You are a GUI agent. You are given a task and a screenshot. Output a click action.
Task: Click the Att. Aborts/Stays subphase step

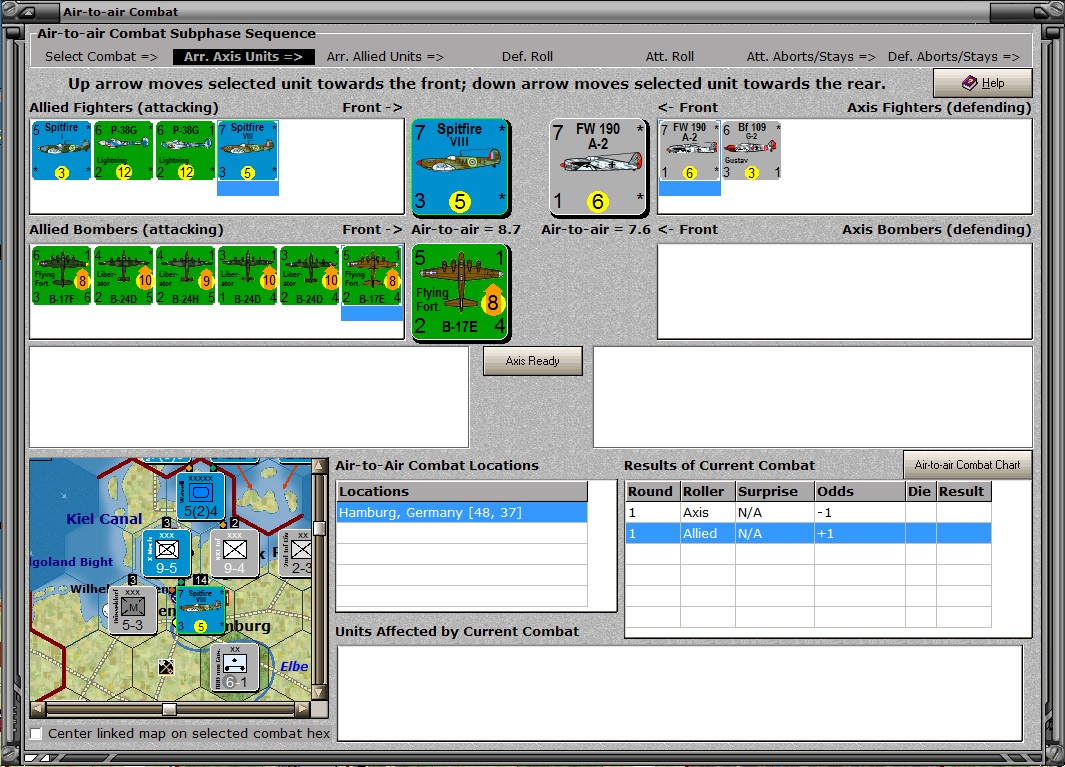(811, 57)
